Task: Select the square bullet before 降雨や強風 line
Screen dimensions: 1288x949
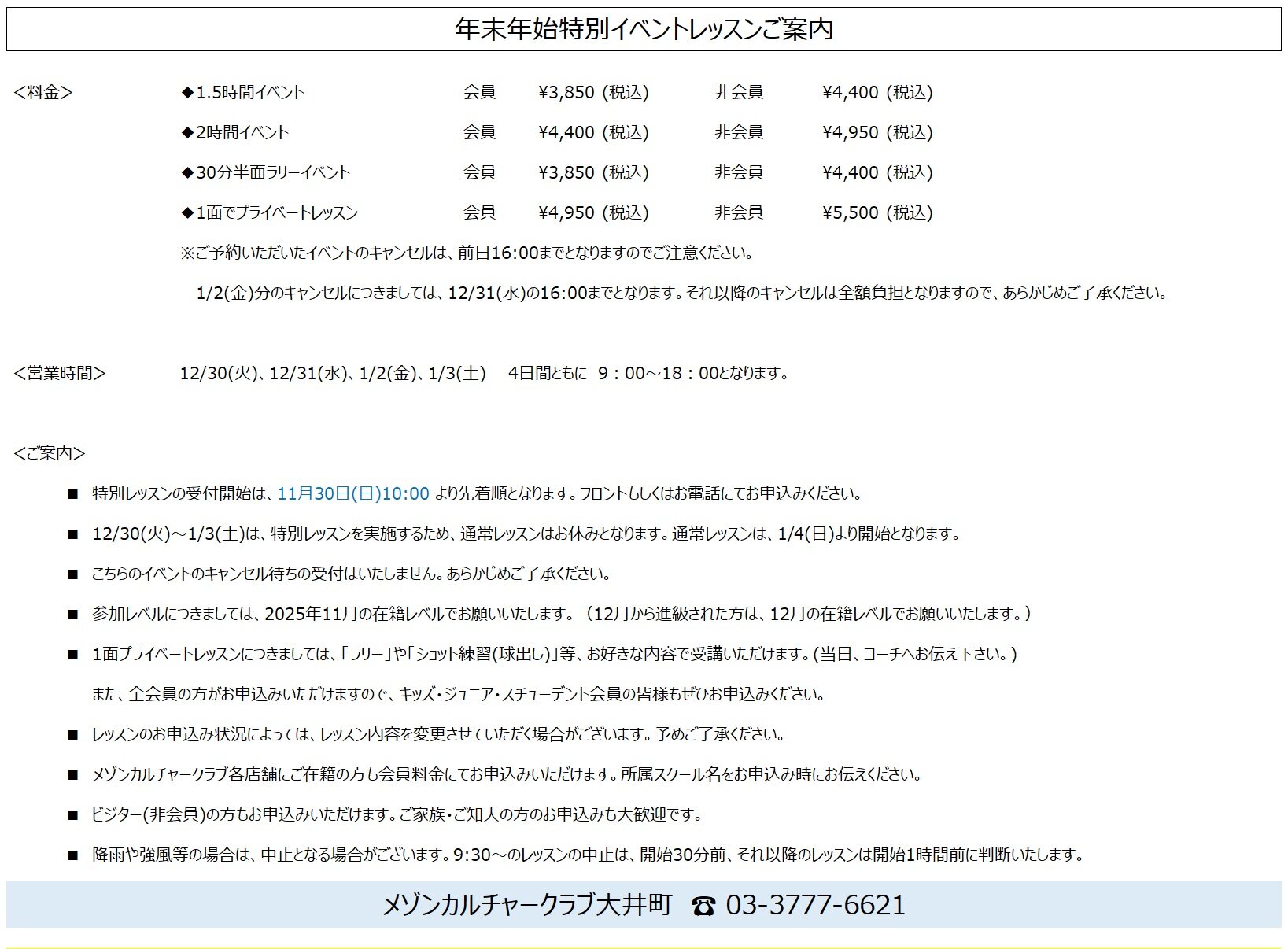Action: (x=73, y=855)
